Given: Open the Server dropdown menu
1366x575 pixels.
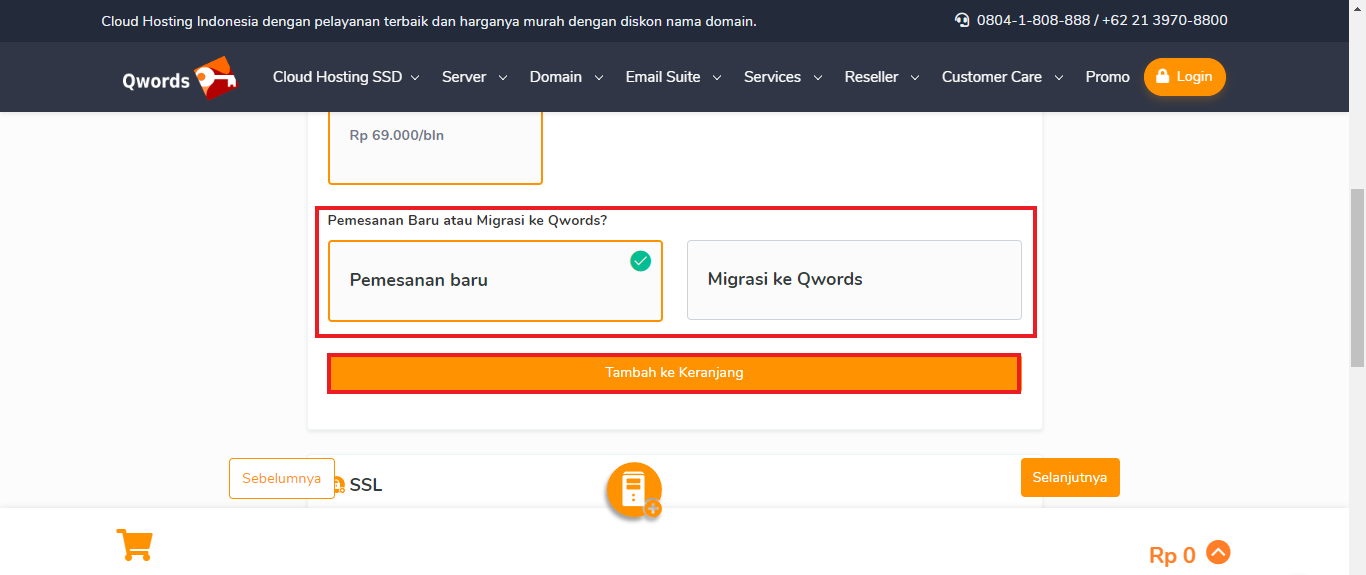Looking at the screenshot, I should click(474, 77).
